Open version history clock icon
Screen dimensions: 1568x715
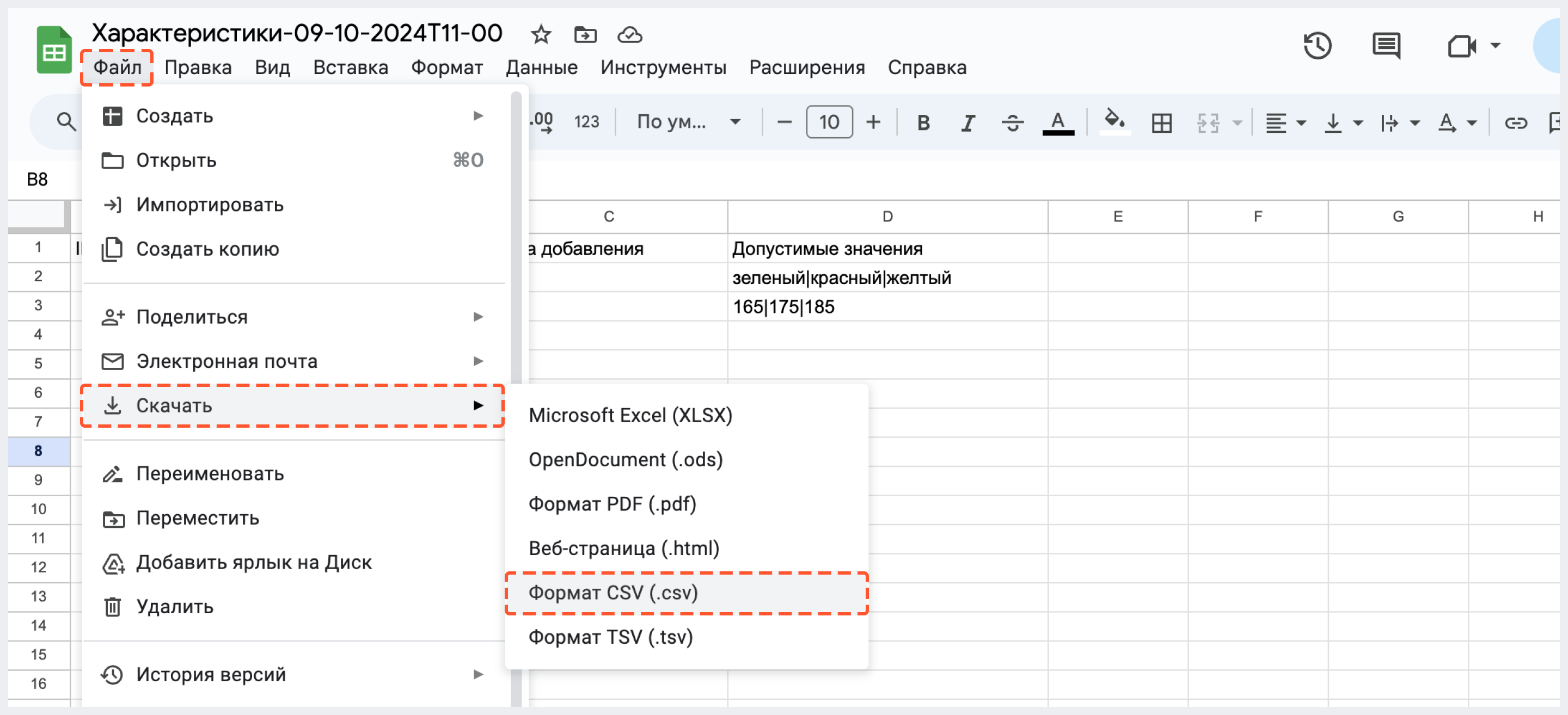[1317, 46]
